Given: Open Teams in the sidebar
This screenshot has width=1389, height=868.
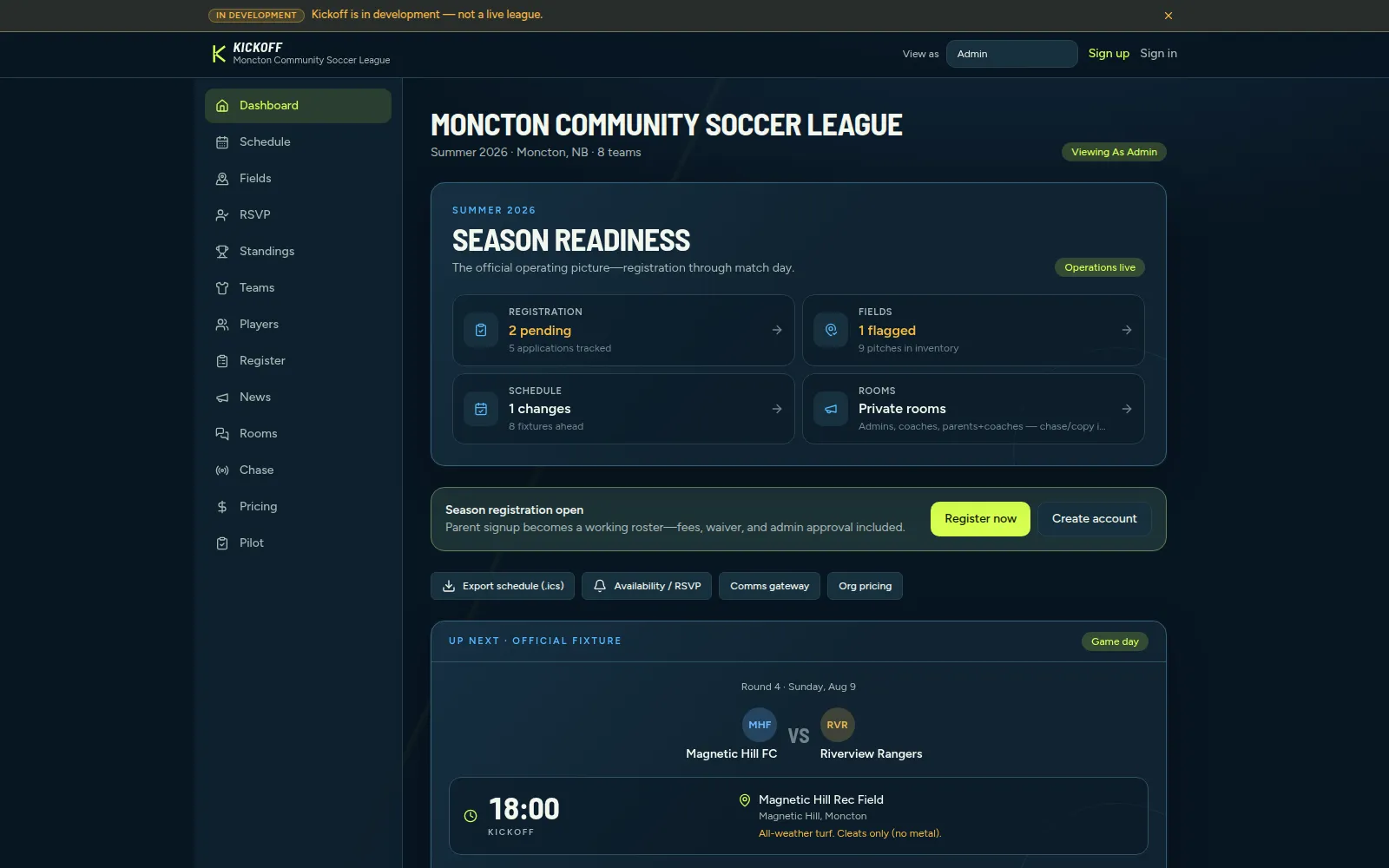Looking at the screenshot, I should coord(298,288).
